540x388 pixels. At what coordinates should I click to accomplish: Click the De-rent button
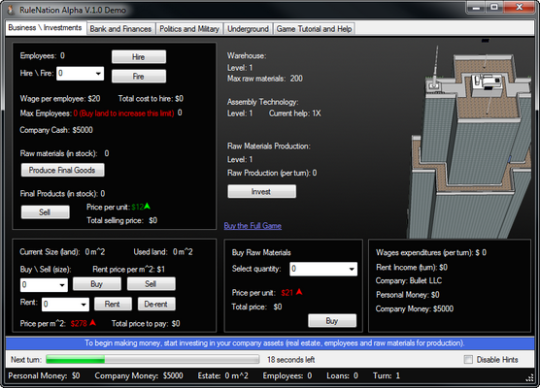157,304
